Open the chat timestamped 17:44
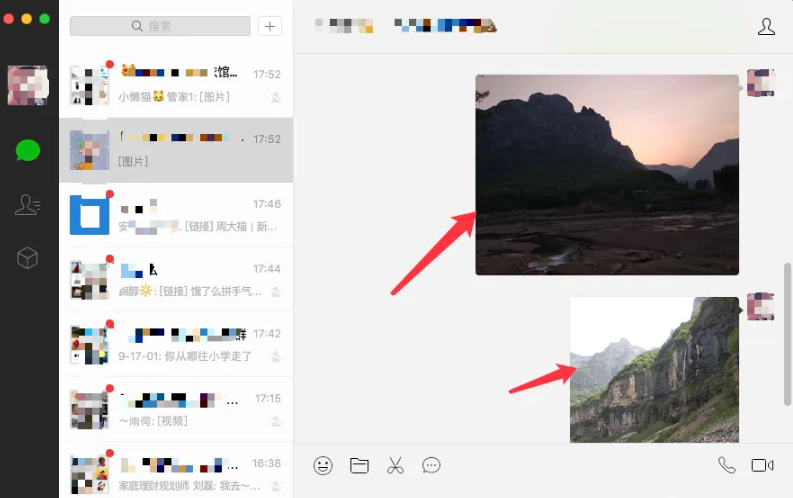The height and width of the screenshot is (498, 793). (176, 280)
